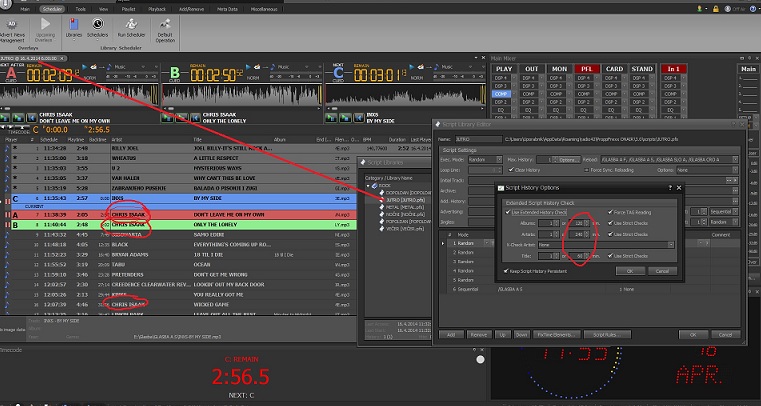Select JUTRO library in tree
Viewport: 761px width, 406px height.
(390, 199)
